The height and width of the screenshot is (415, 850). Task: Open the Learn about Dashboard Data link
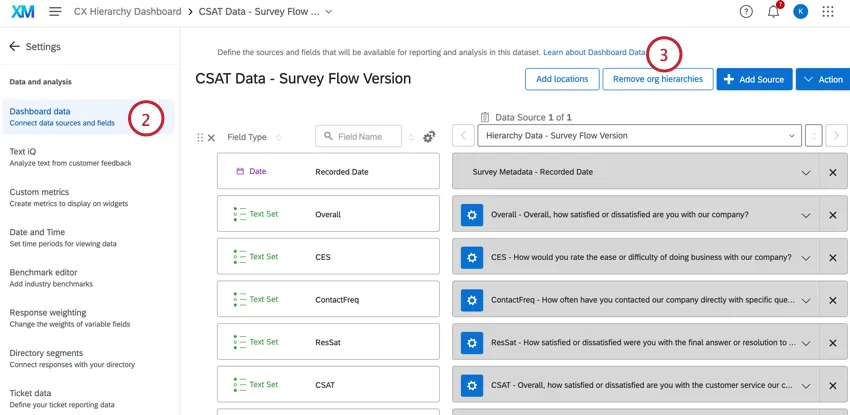point(594,52)
